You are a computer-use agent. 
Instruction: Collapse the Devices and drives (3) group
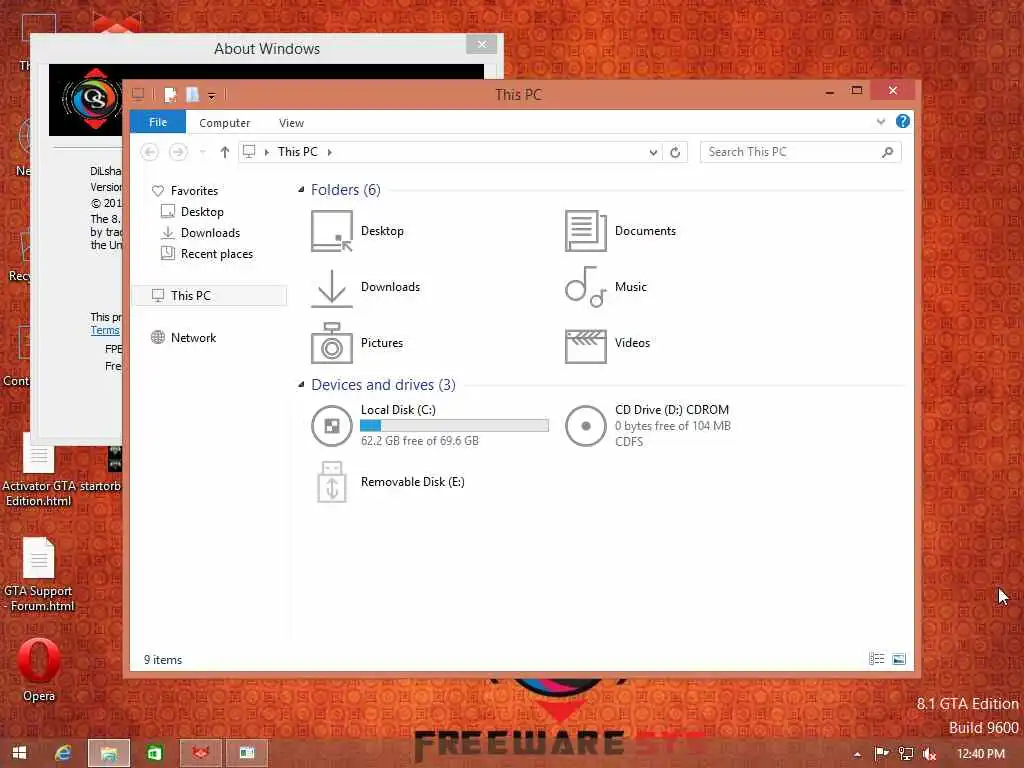click(x=301, y=385)
